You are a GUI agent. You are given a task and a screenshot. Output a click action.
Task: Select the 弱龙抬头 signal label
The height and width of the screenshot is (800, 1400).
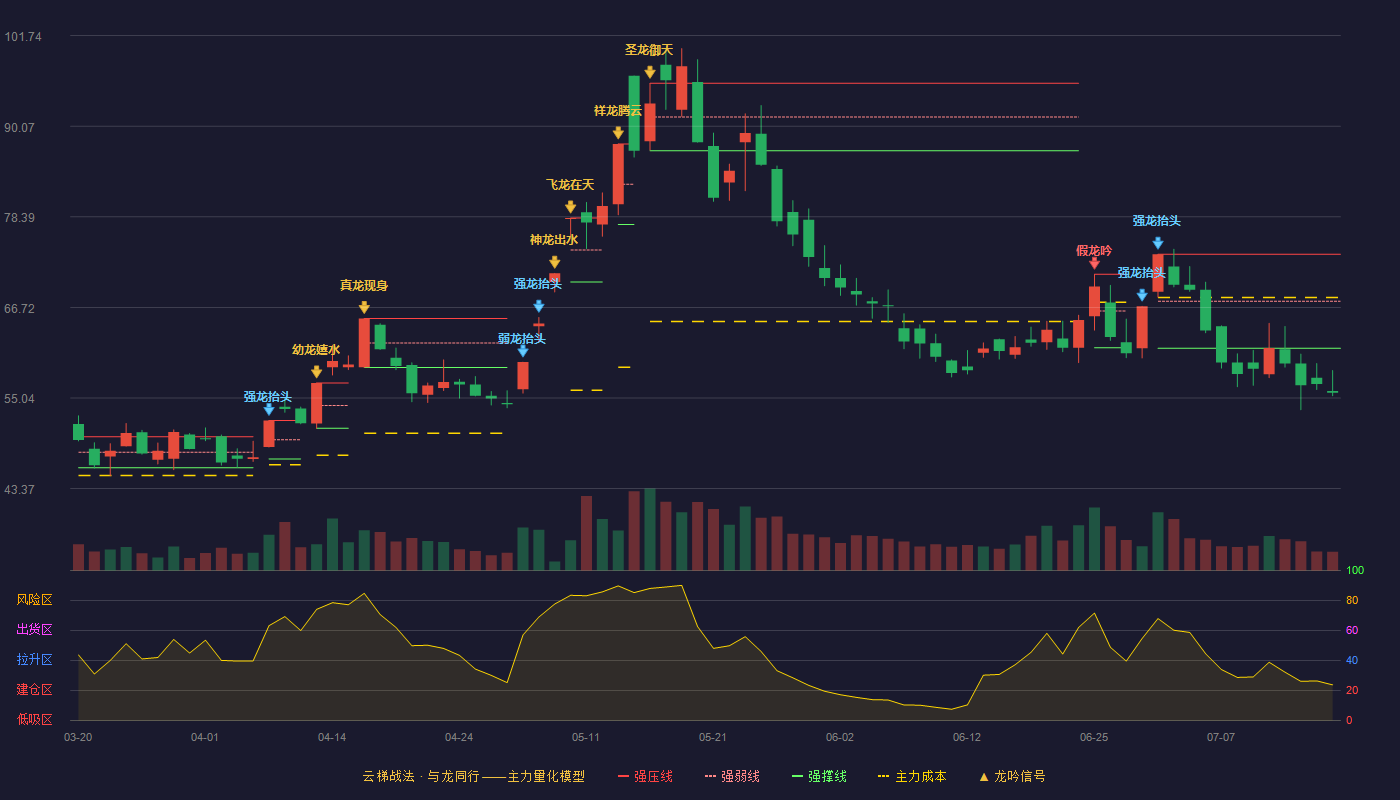point(522,339)
